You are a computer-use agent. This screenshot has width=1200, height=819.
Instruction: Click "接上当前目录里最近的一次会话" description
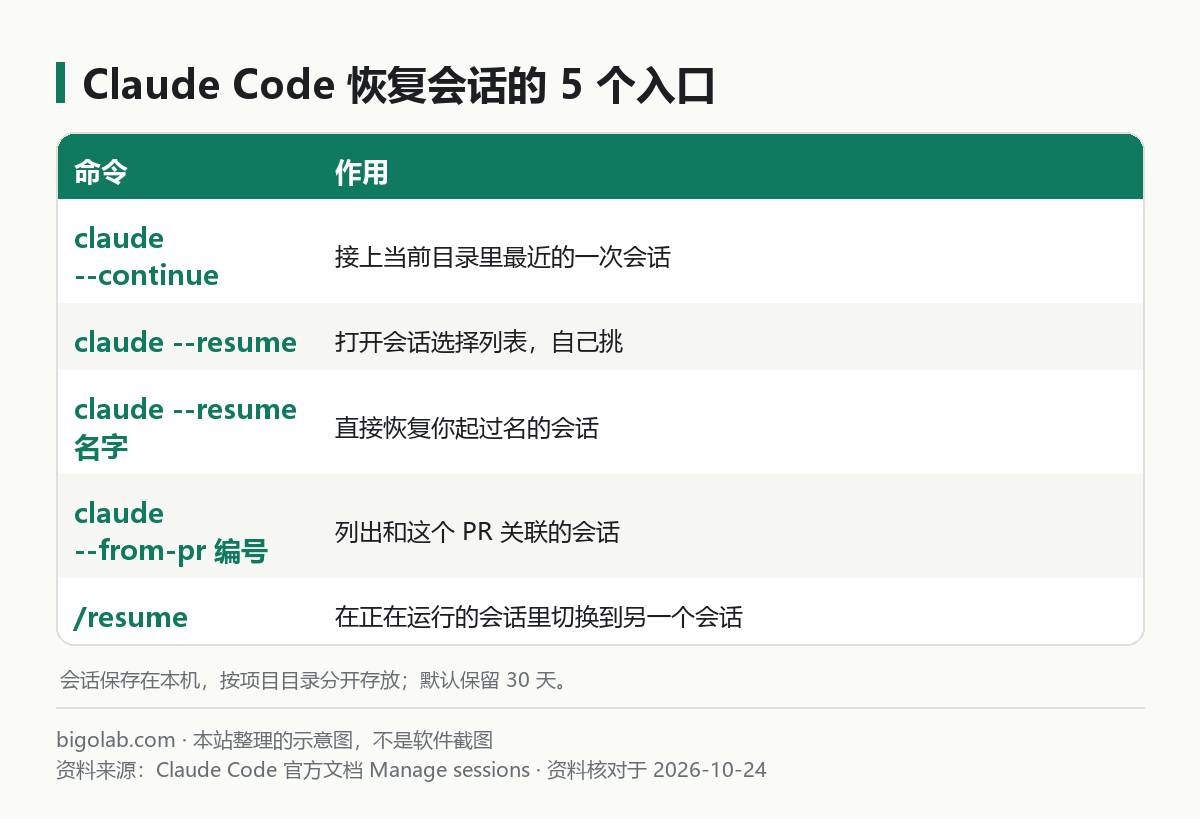click(502, 257)
